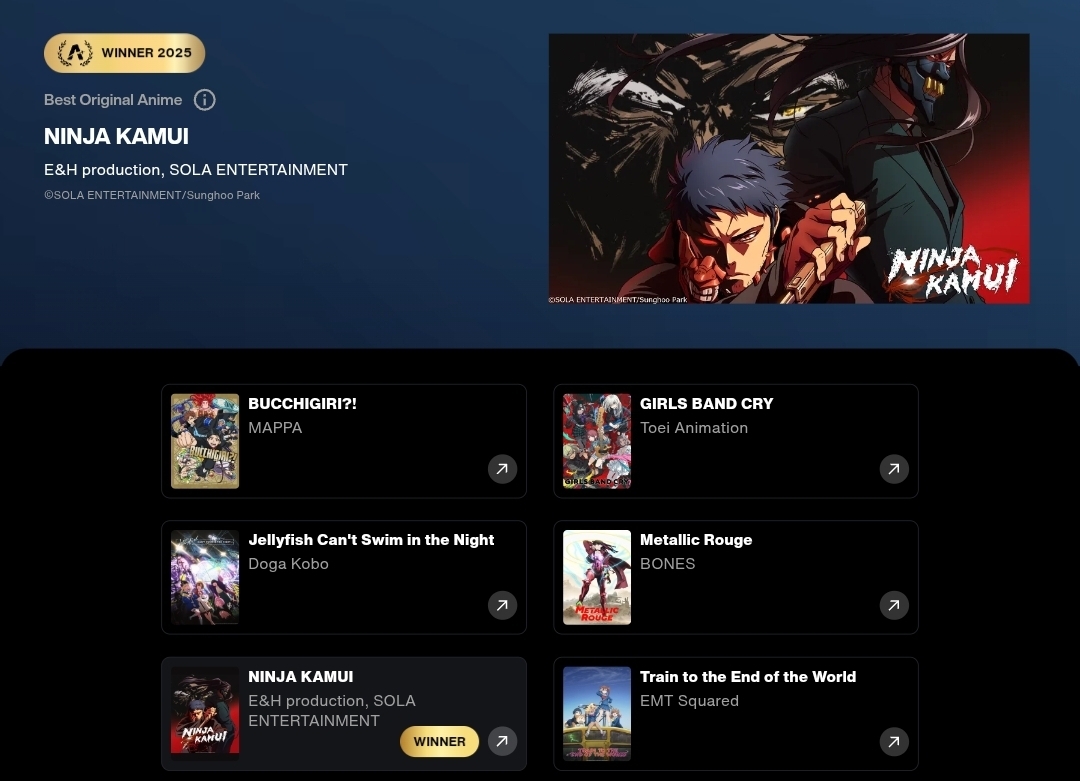Open Metallic Rouge arrow icon
Image resolution: width=1080 pixels, height=781 pixels.
coord(894,605)
